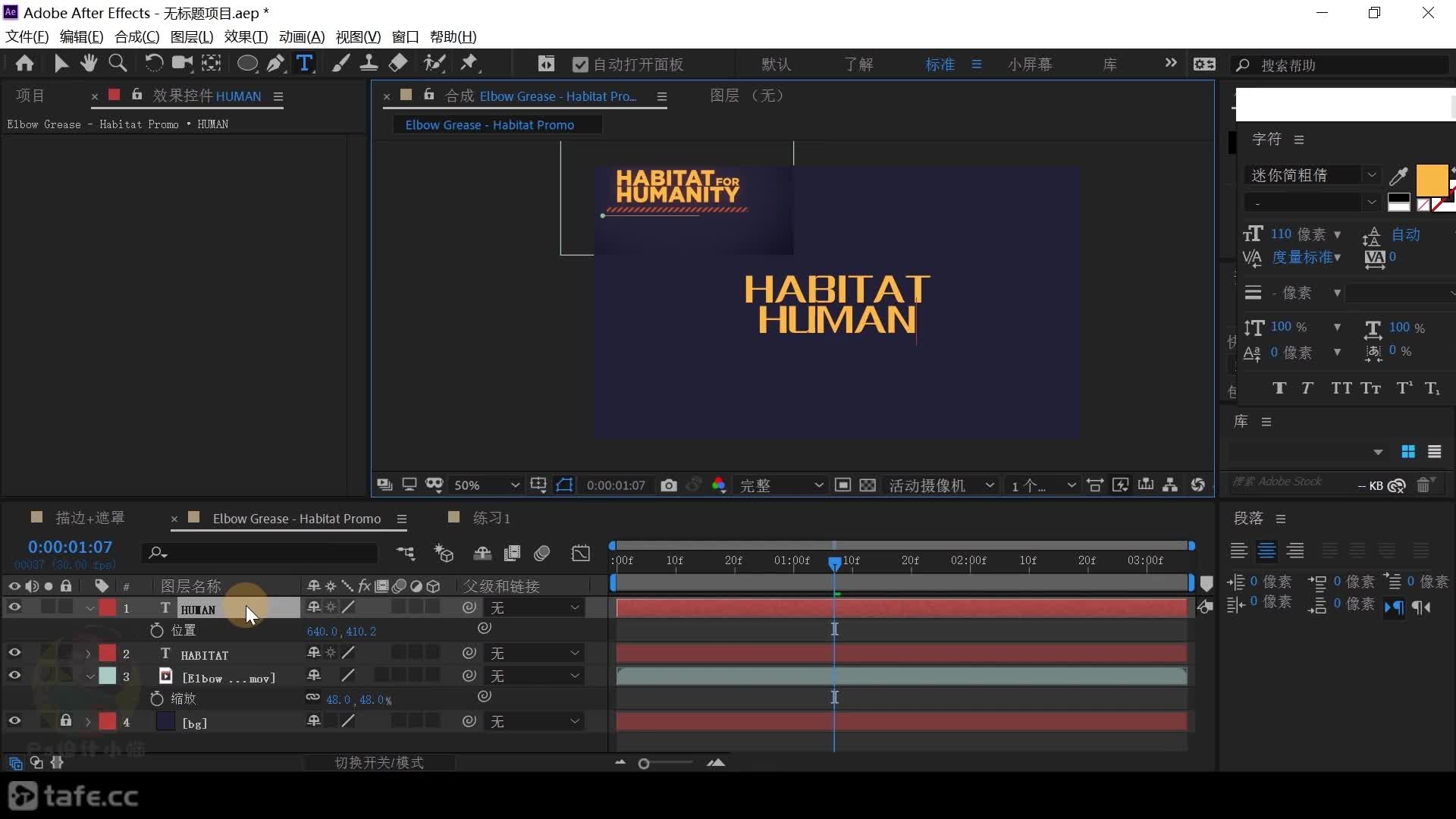Open the 效果(T) menu
The height and width of the screenshot is (819, 1456).
246,36
